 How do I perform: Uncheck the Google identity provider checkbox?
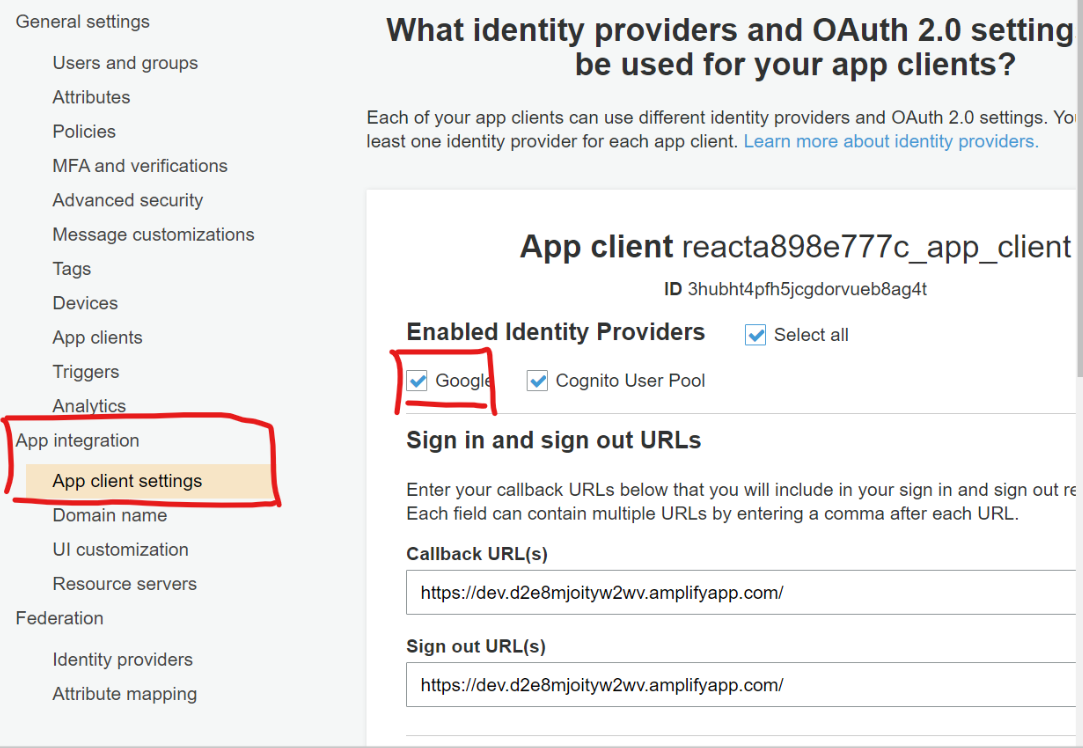[x=416, y=381]
